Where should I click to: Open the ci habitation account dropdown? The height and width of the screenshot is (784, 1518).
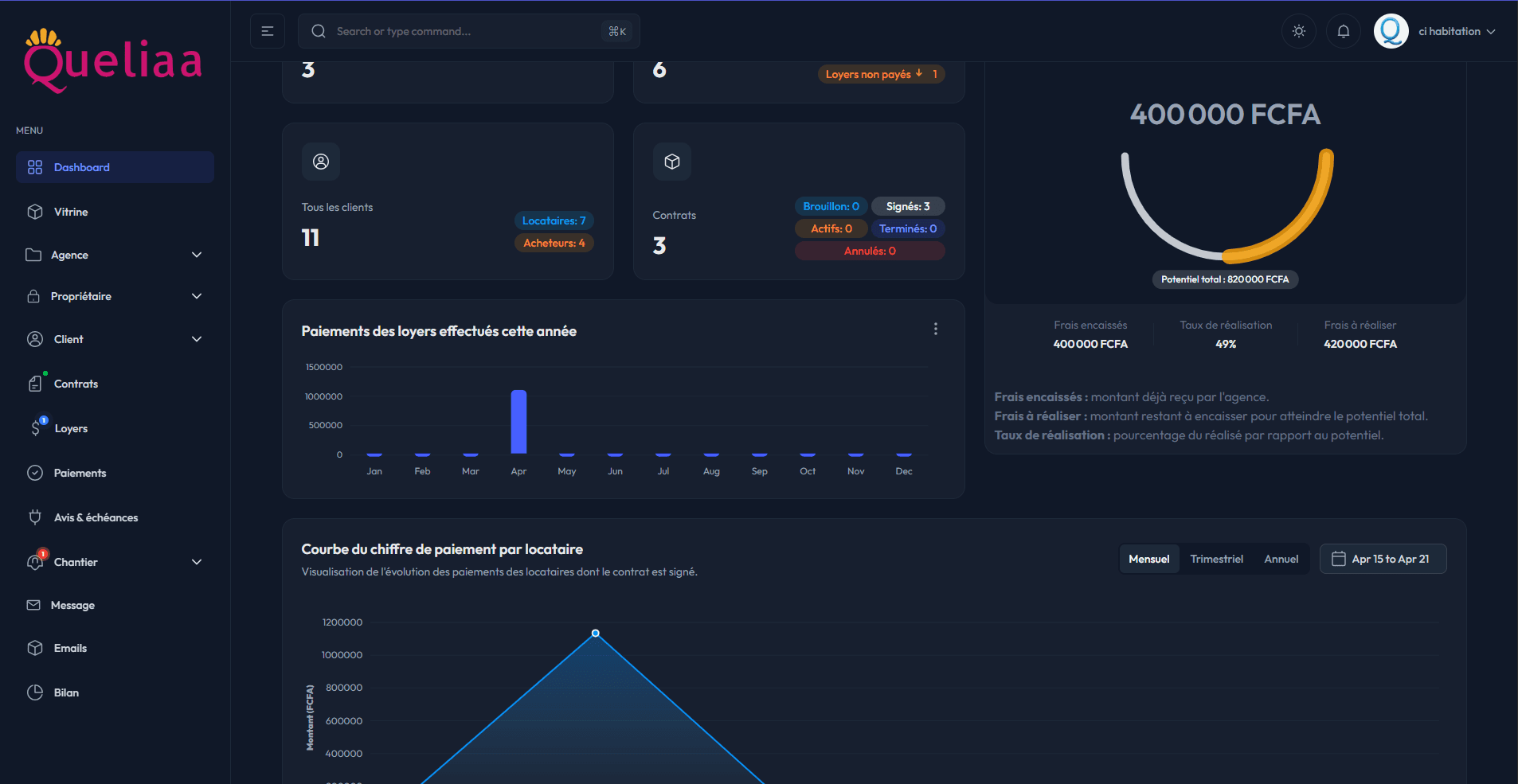1457,31
